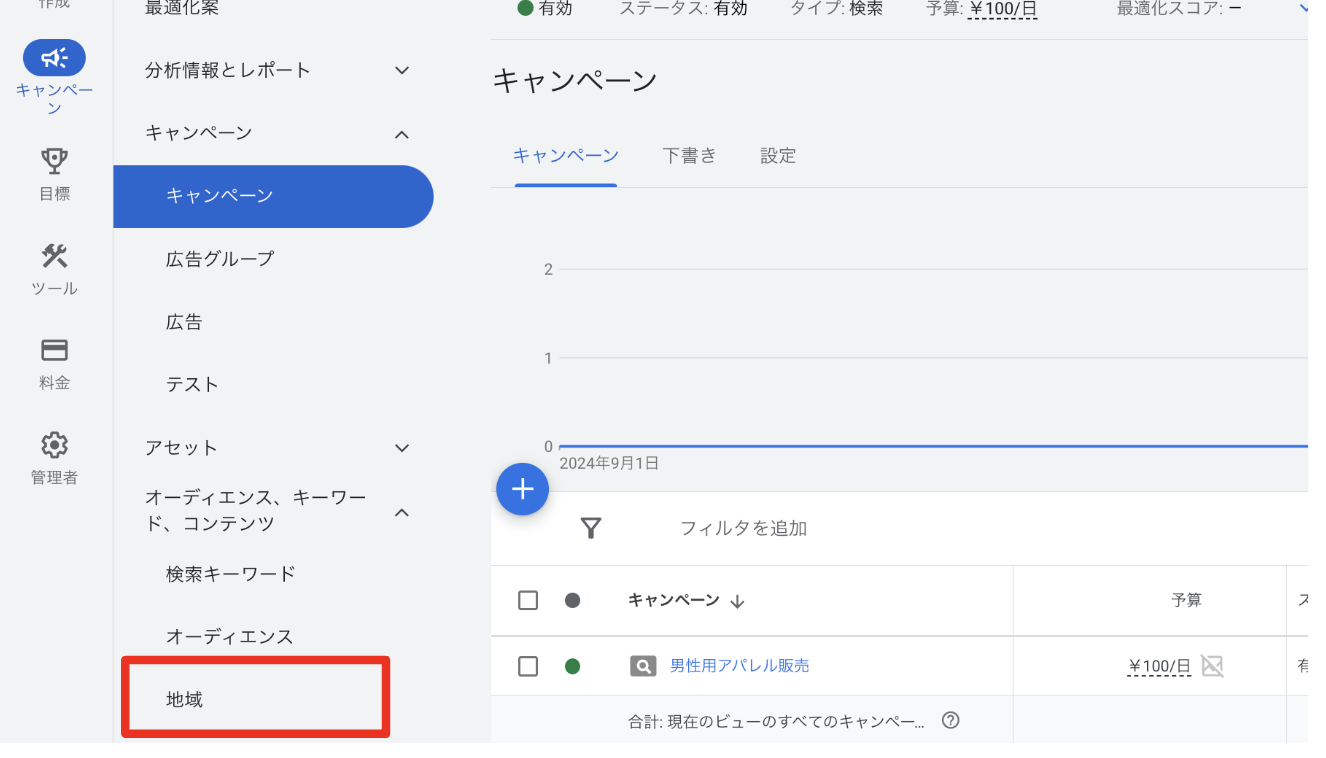The image size is (1326, 758).
Task: Click 有効 status with green dot in top bar
Action: pos(545,9)
